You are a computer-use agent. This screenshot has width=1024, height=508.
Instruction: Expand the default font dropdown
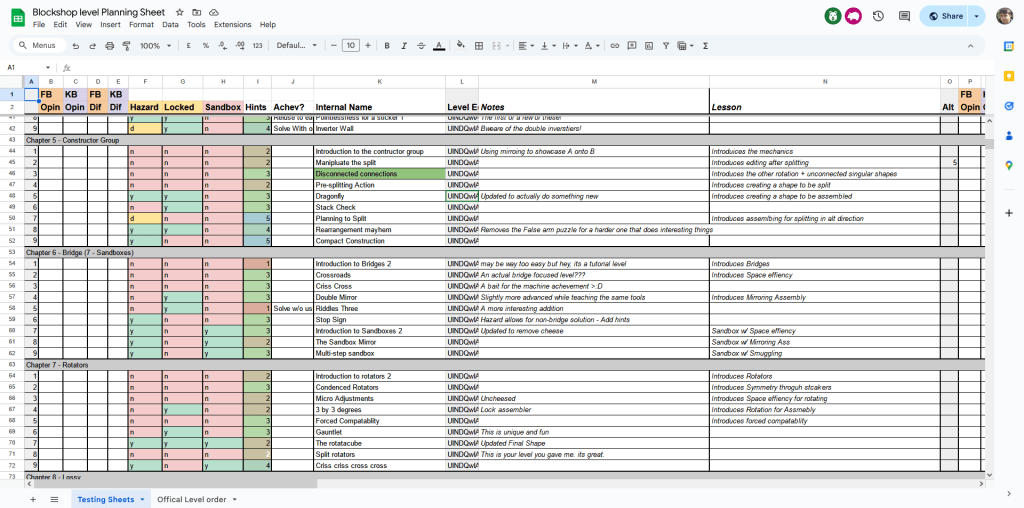[295, 46]
